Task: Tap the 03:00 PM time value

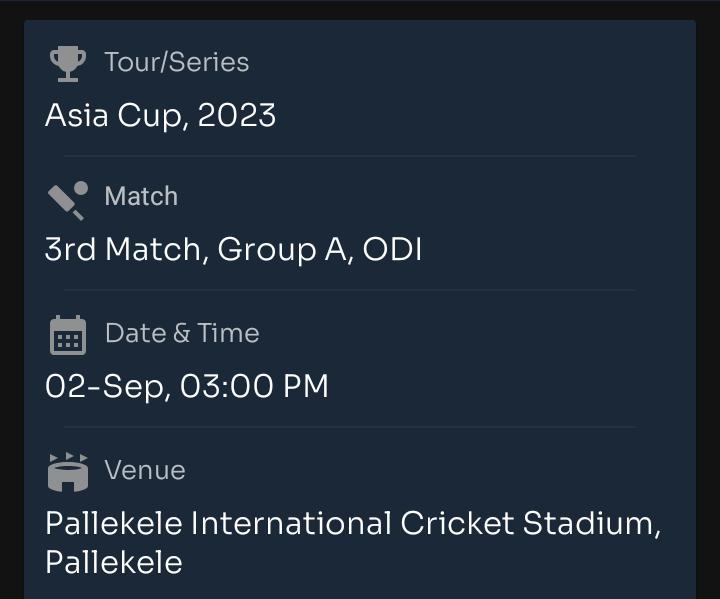Action: coord(254,387)
